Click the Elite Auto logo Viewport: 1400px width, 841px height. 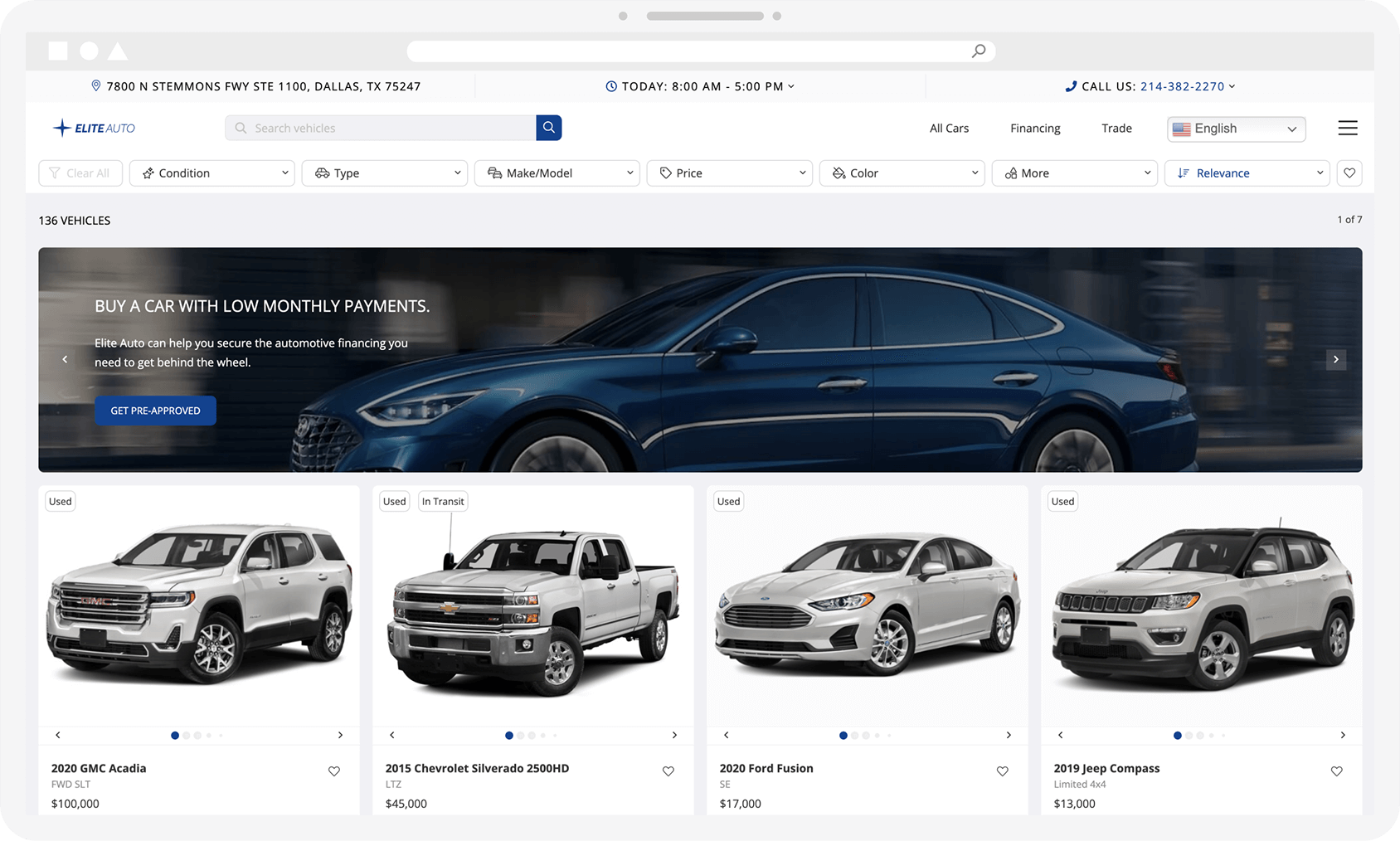coord(94,128)
